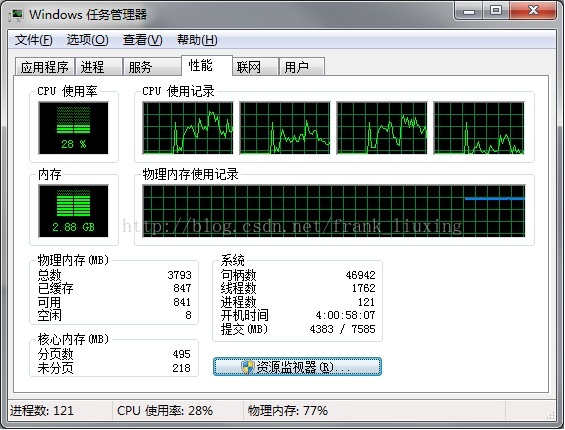The width and height of the screenshot is (565, 430).
Task: Click the 系统 group label
Action: coord(233,260)
